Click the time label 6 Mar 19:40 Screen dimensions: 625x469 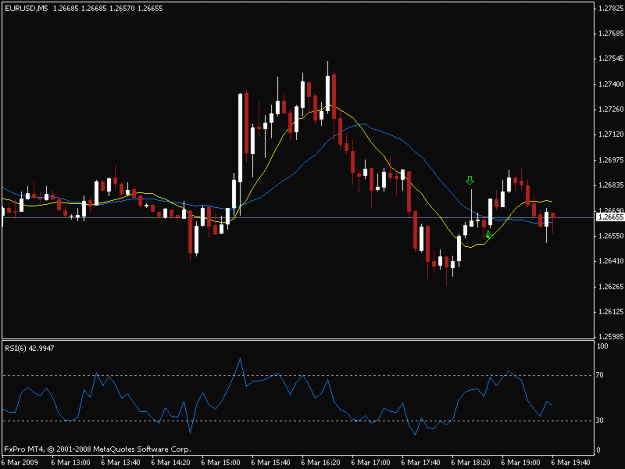click(571, 463)
